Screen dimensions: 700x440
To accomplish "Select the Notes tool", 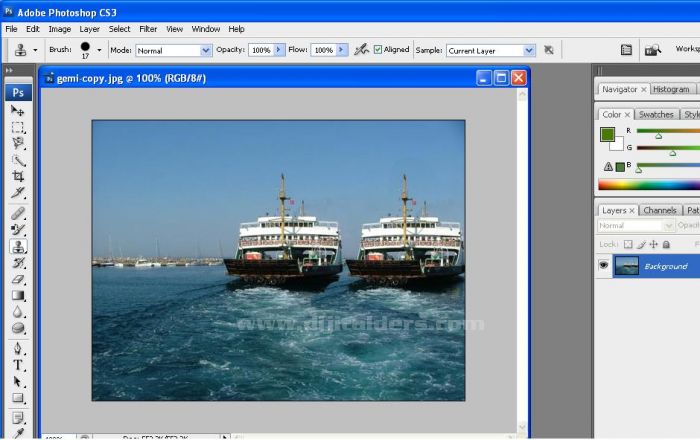I will 18,418.
